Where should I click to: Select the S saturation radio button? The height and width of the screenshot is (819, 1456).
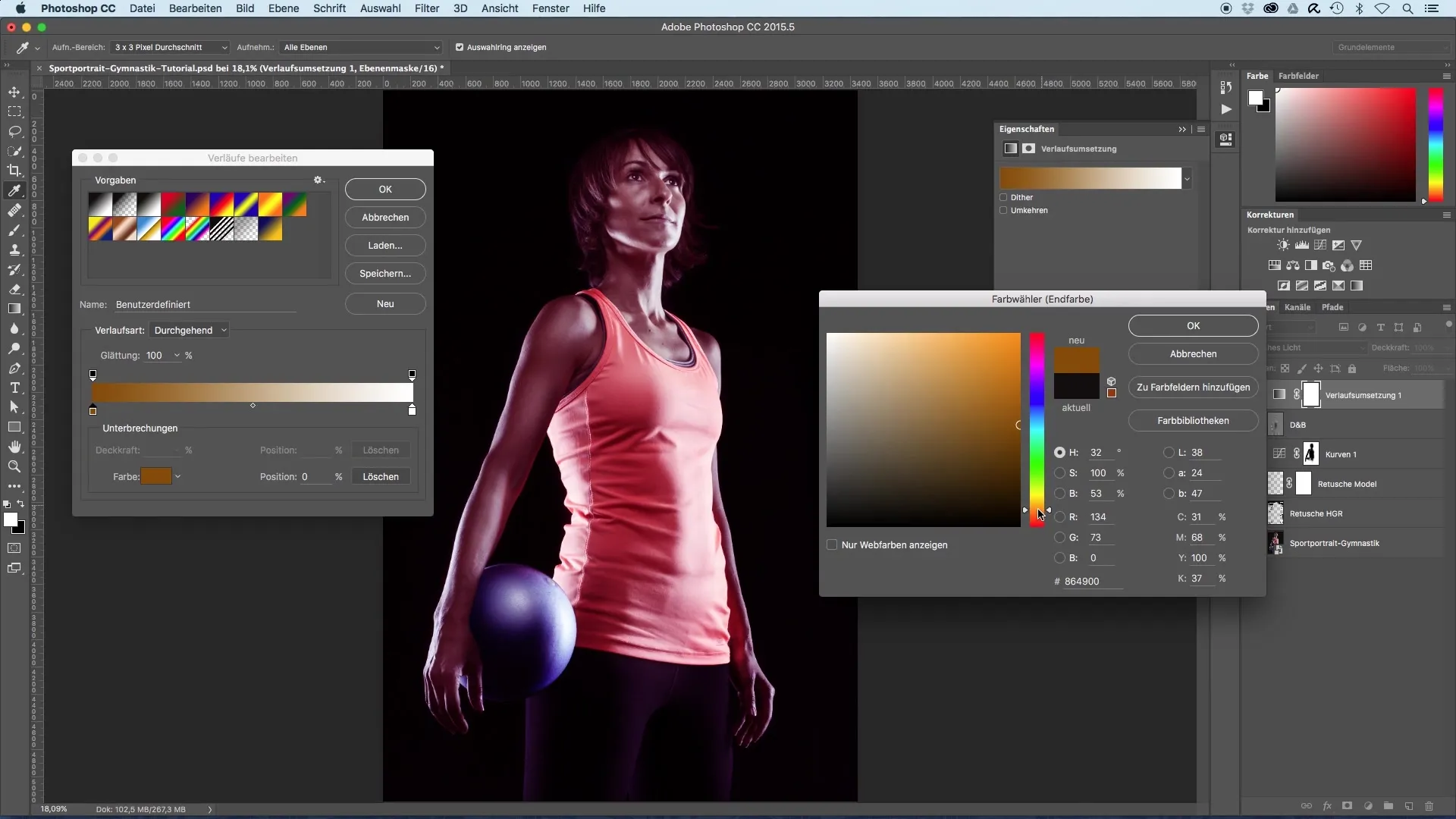coord(1059,472)
